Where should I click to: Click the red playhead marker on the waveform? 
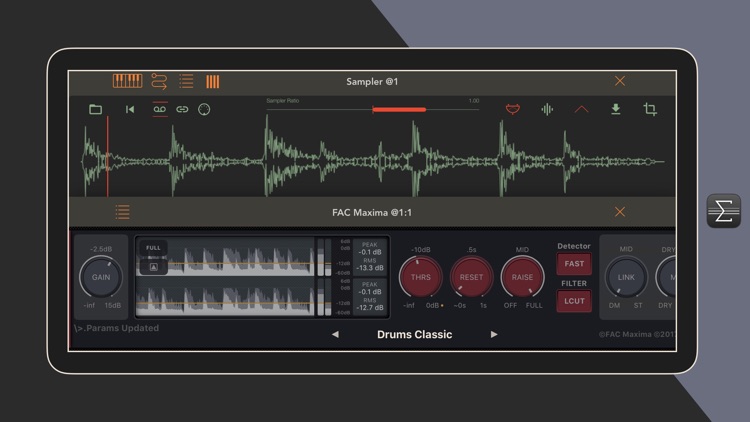click(x=108, y=156)
